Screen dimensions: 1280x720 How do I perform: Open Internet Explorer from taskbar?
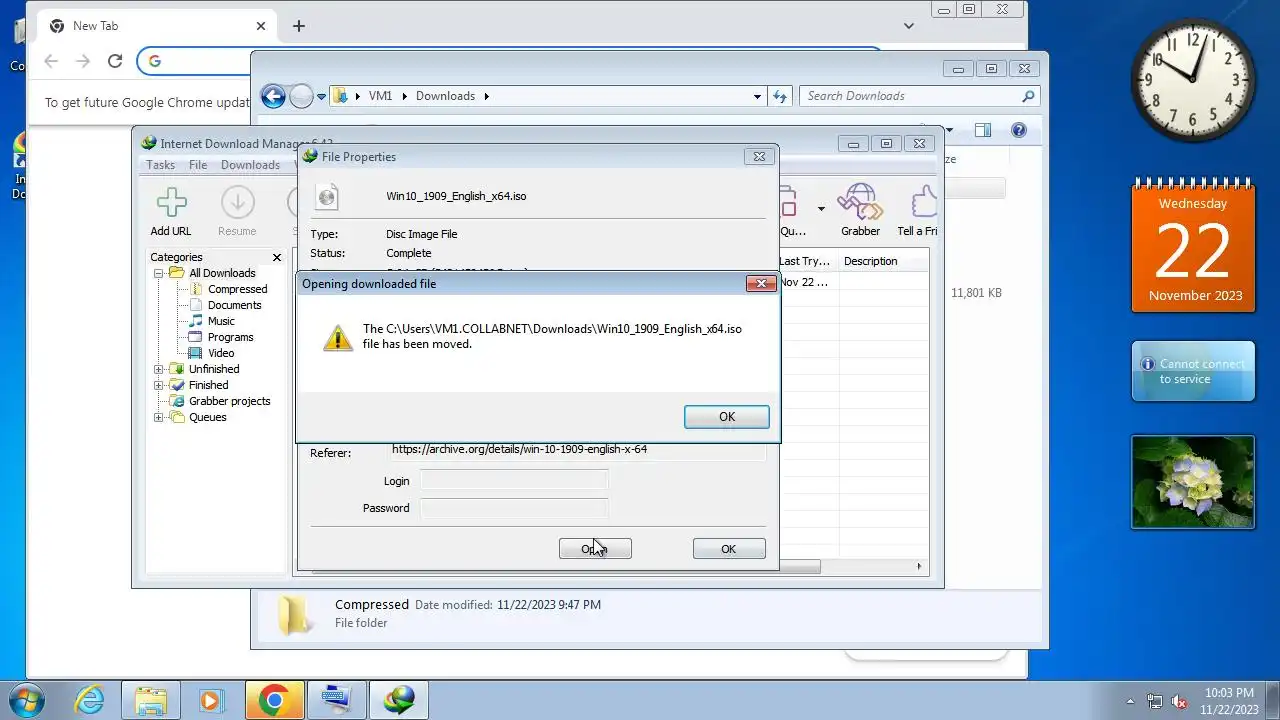click(89, 700)
